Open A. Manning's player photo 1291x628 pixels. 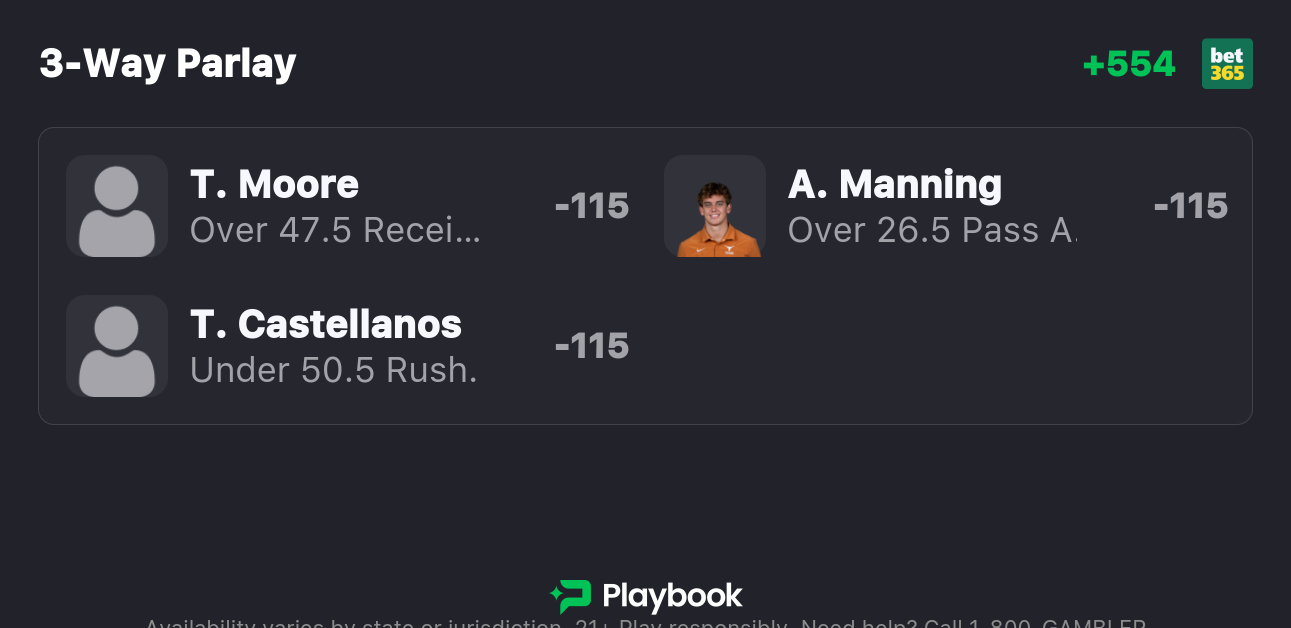pyautogui.click(x=715, y=206)
